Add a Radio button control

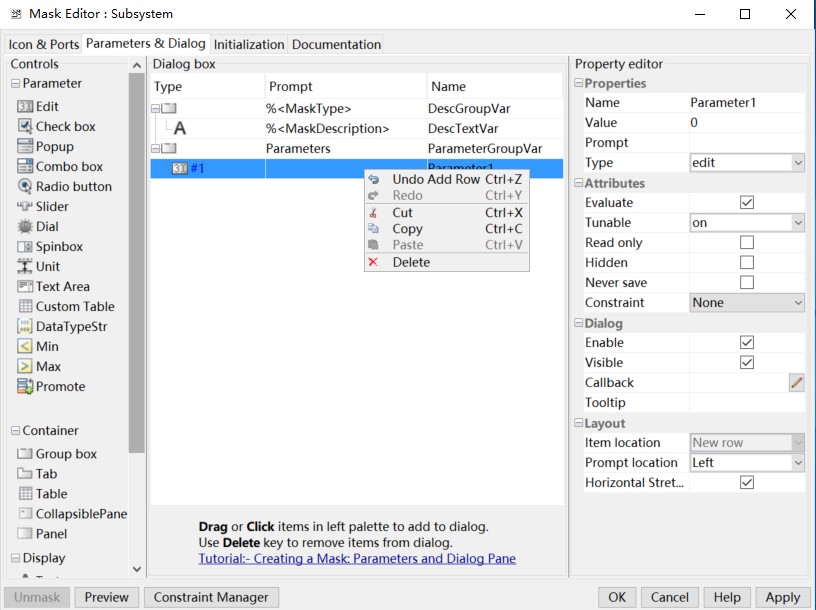(x=65, y=186)
